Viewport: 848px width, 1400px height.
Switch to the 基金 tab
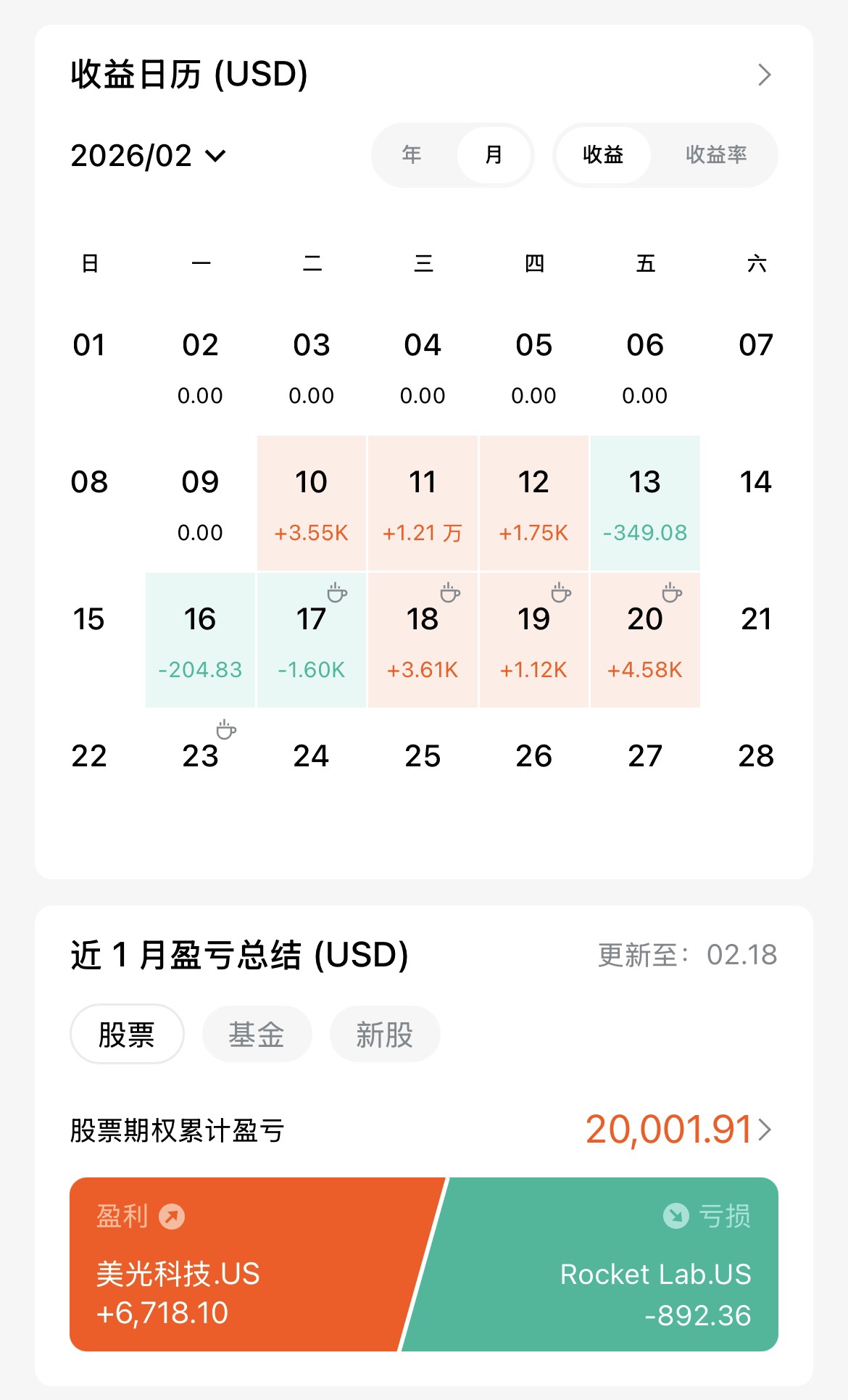click(257, 1035)
